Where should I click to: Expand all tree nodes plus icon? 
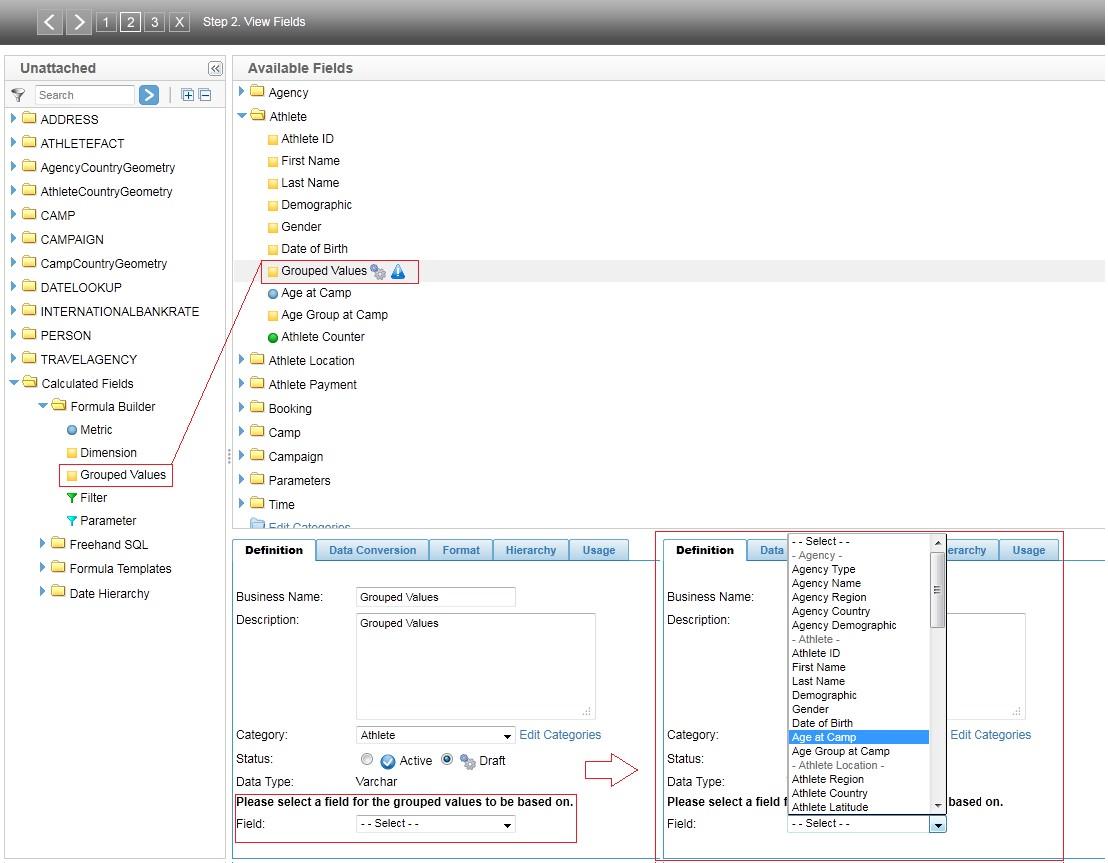187,95
